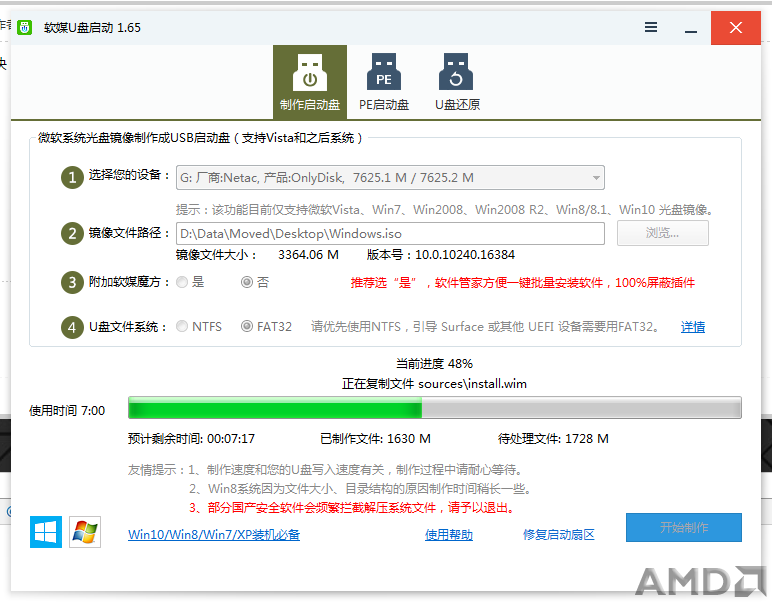Screen dimensions: 772x602
Task: Click the Windows 7 flag logo icon
Action: (x=85, y=532)
